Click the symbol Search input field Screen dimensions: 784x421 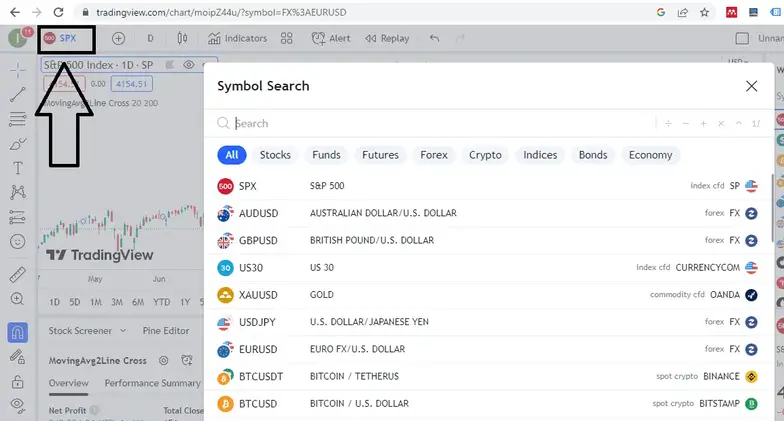coord(440,123)
